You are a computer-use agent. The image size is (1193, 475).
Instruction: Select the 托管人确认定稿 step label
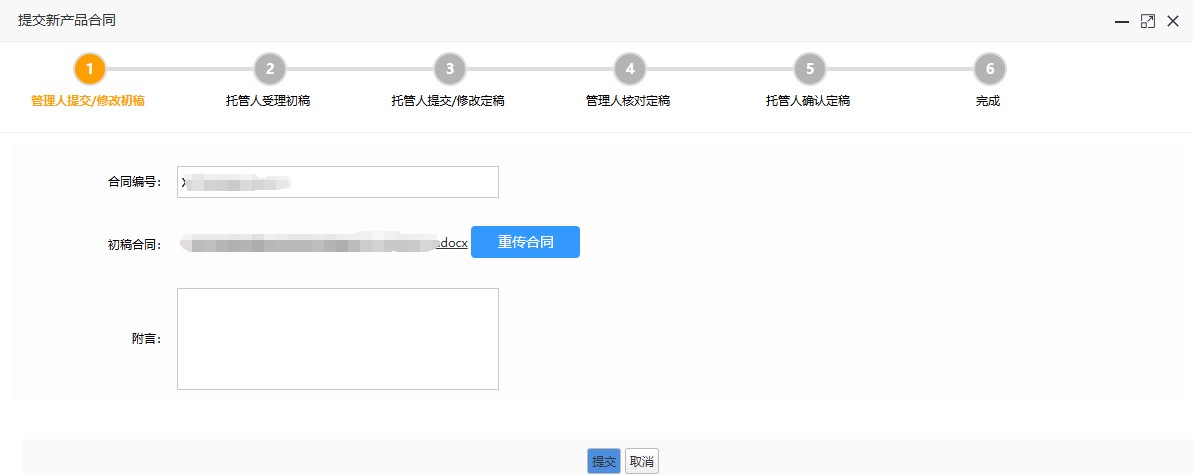(808, 101)
